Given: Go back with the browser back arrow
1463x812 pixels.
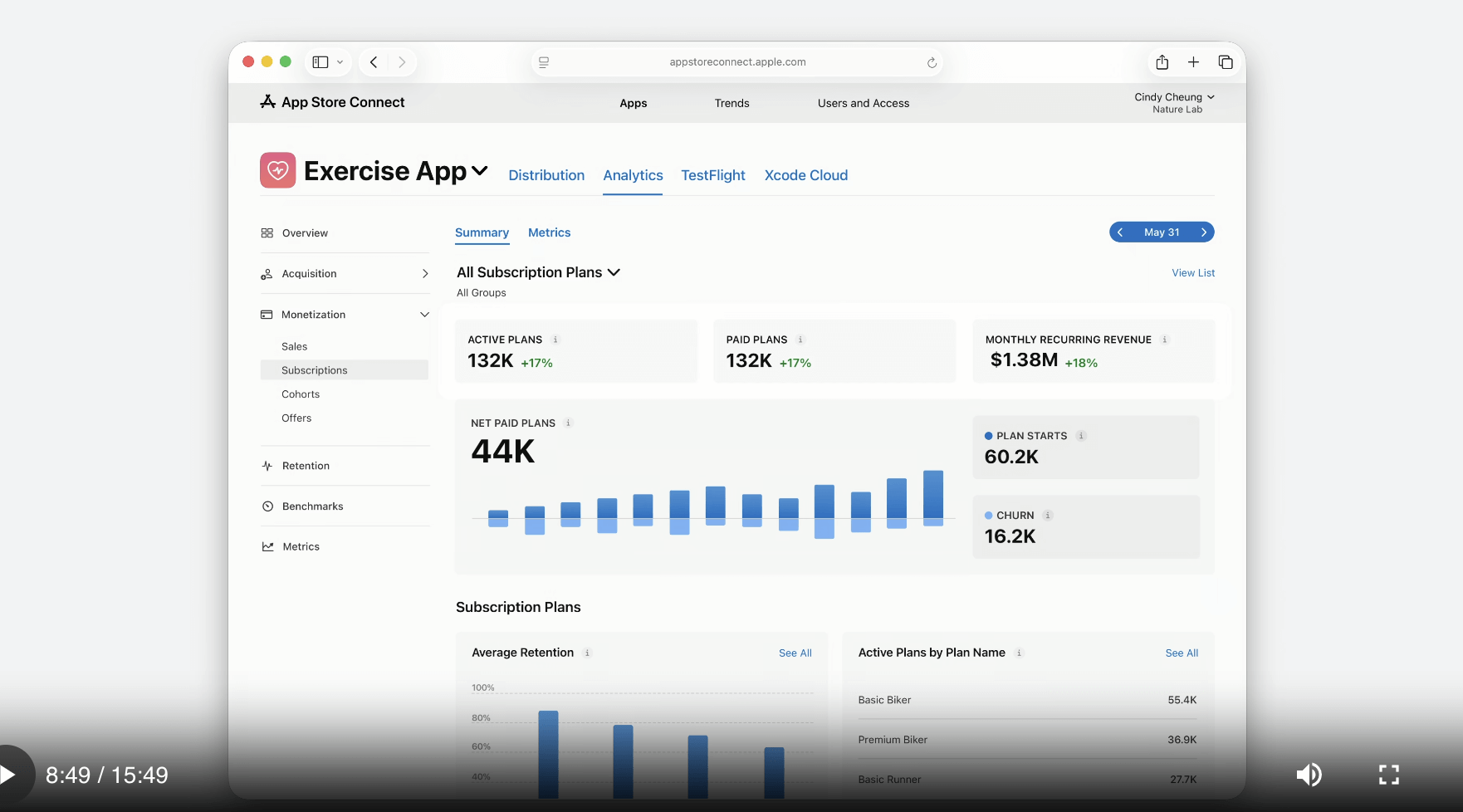Looking at the screenshot, I should click(x=374, y=62).
